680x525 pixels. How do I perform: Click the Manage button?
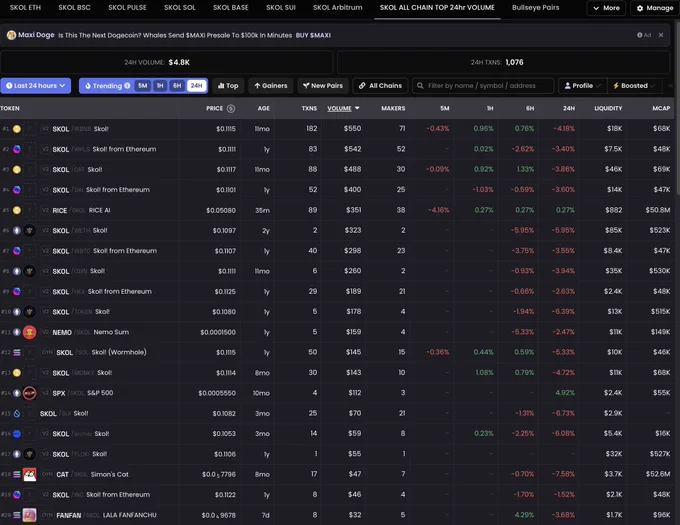tap(654, 8)
